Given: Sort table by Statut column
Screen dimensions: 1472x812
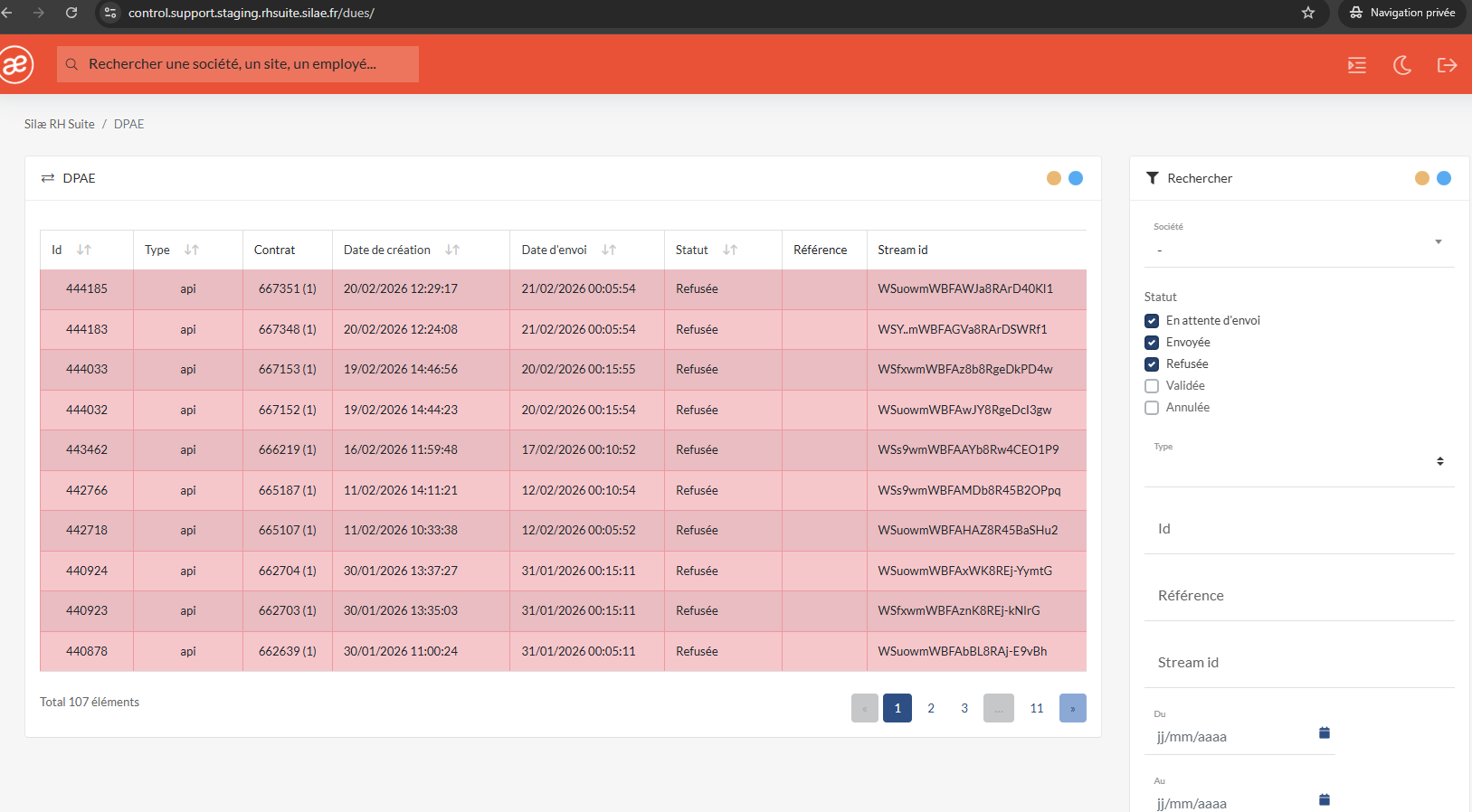Looking at the screenshot, I should tap(730, 250).
